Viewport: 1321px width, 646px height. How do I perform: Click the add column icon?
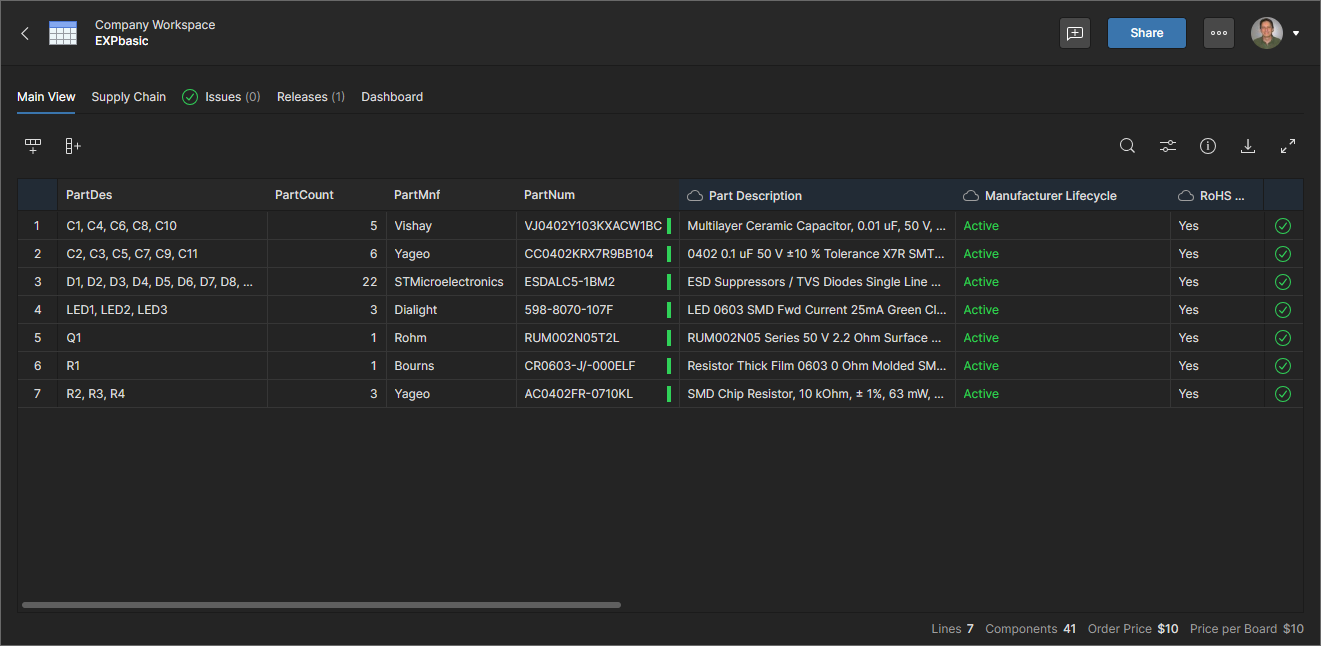[73, 146]
